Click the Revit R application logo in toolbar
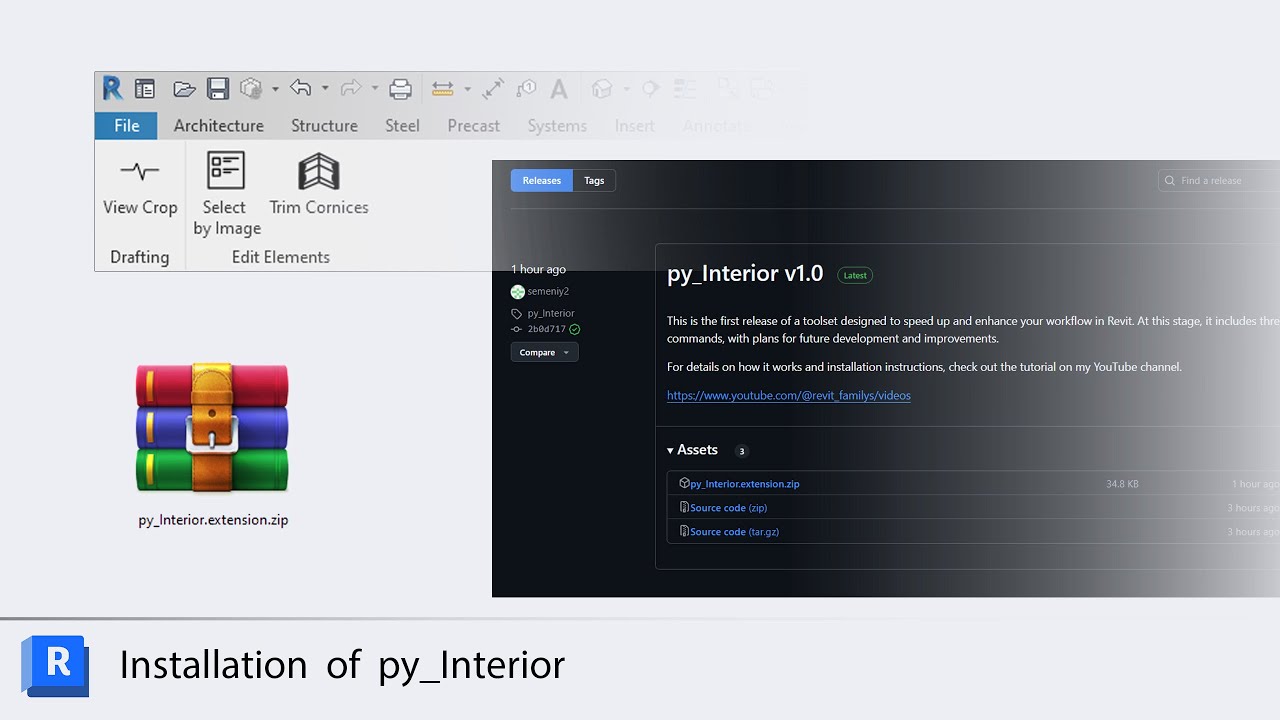 click(112, 88)
